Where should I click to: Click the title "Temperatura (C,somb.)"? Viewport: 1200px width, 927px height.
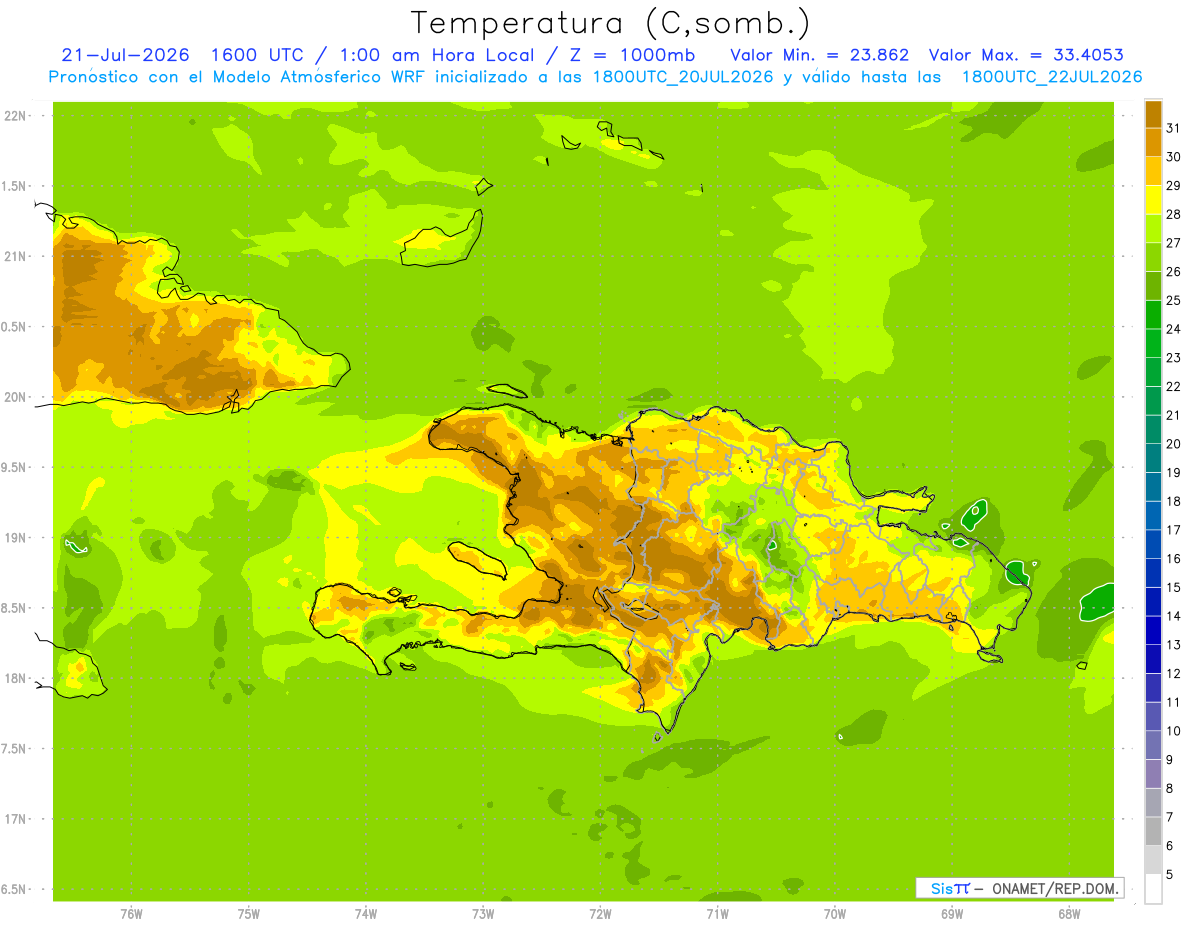click(611, 23)
